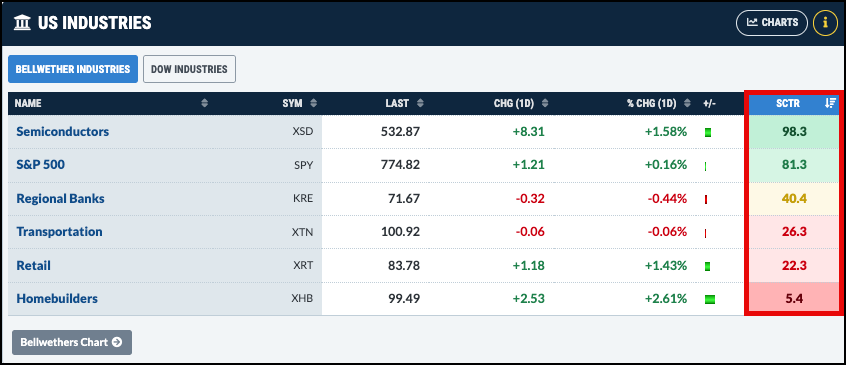
Task: Click the -0.32 change value
Action: (x=529, y=198)
